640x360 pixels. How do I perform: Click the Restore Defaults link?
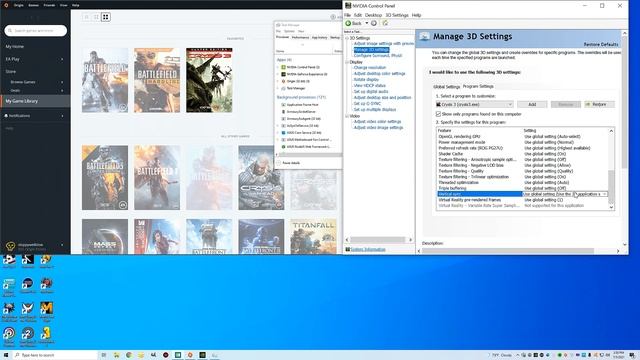click(601, 44)
